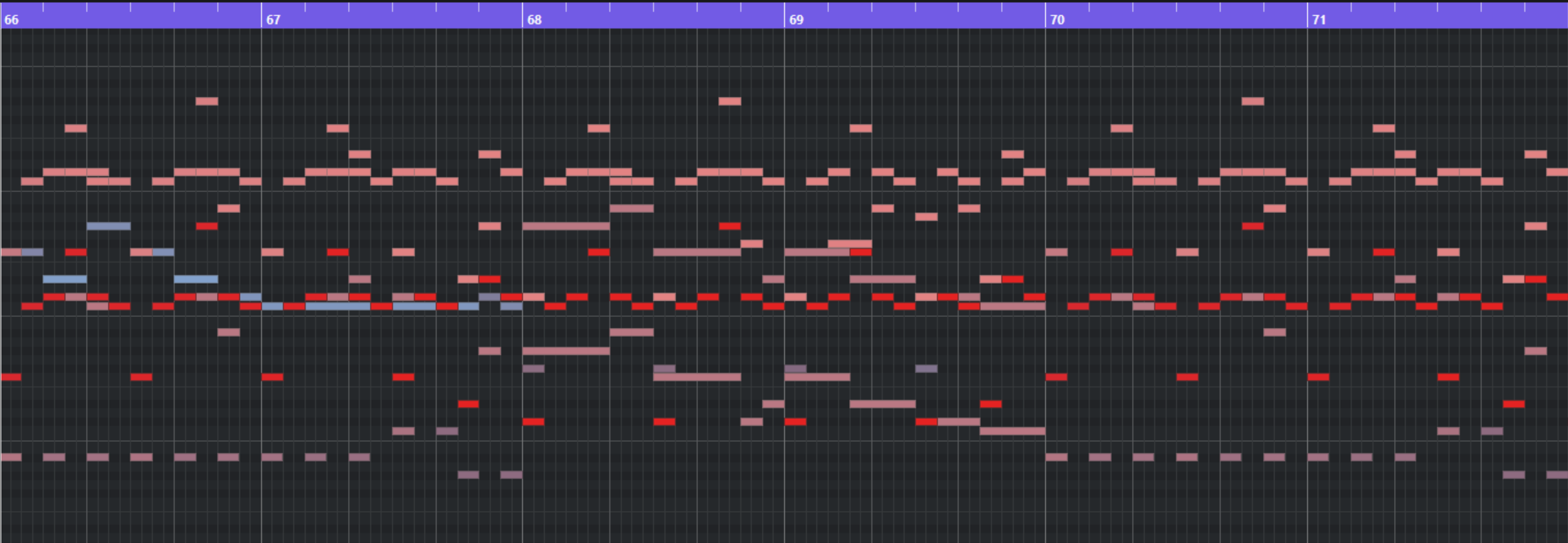Select the highest-pitched note in bar 67
This screenshot has height=543, width=1568.
pyautogui.click(x=338, y=128)
